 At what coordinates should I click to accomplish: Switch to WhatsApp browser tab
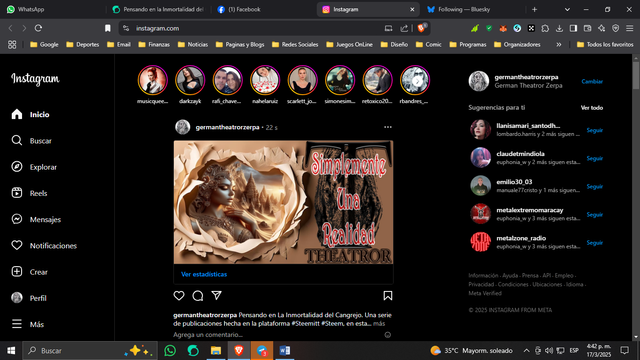pyautogui.click(x=53, y=9)
